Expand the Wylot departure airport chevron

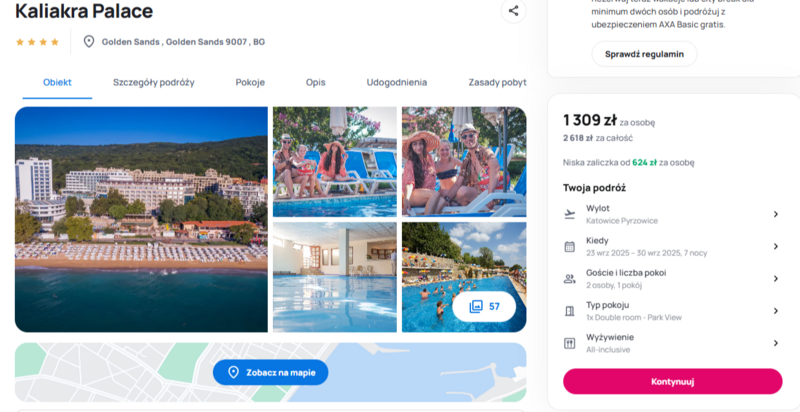(776, 214)
